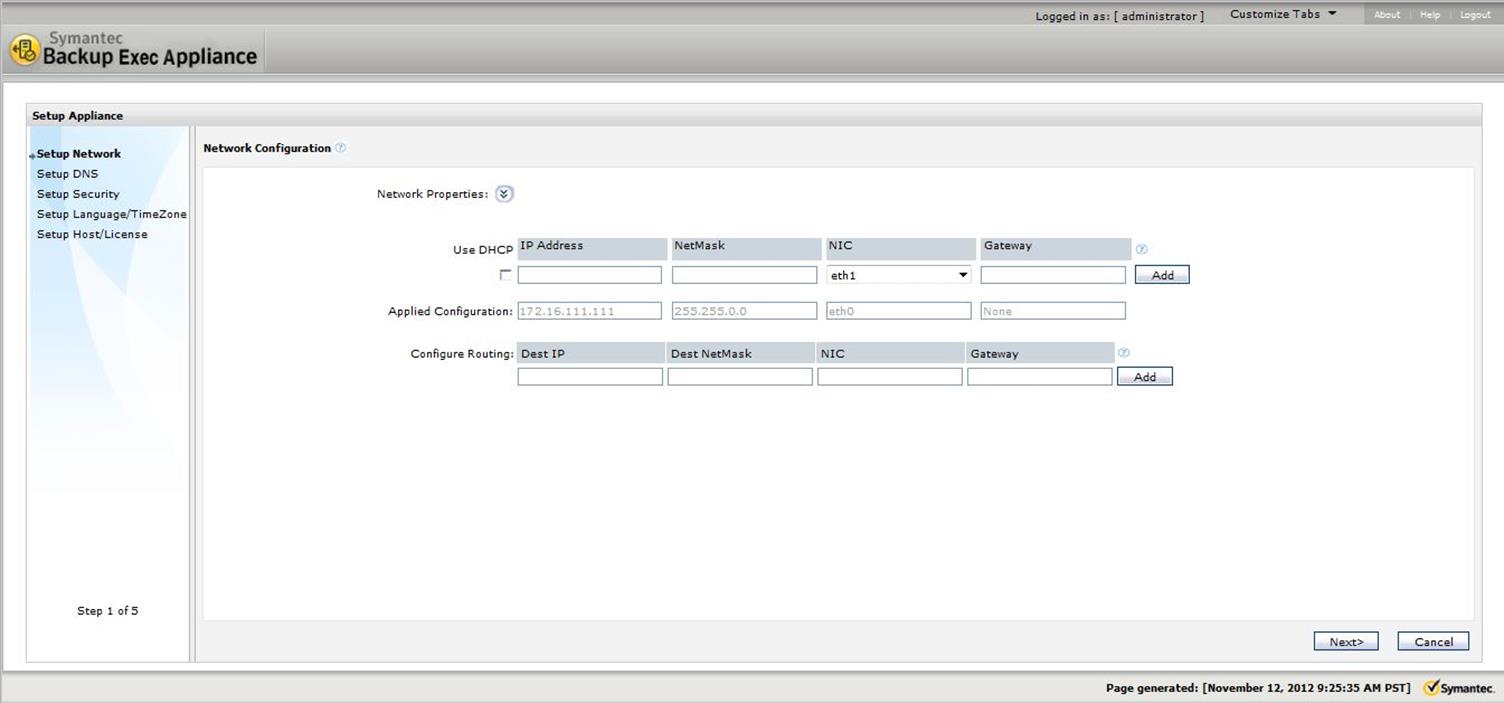This screenshot has height=703, width=1504.
Task: Expand the Network Properties section
Action: (505, 194)
